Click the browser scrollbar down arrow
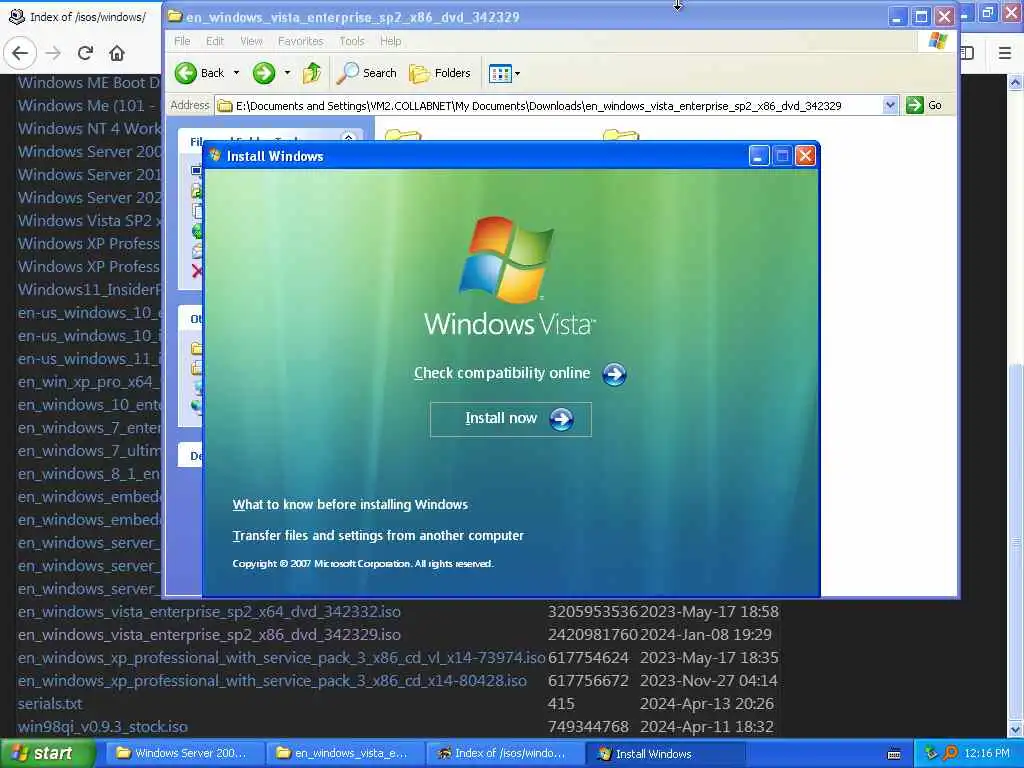The width and height of the screenshot is (1024, 768). (x=1015, y=729)
